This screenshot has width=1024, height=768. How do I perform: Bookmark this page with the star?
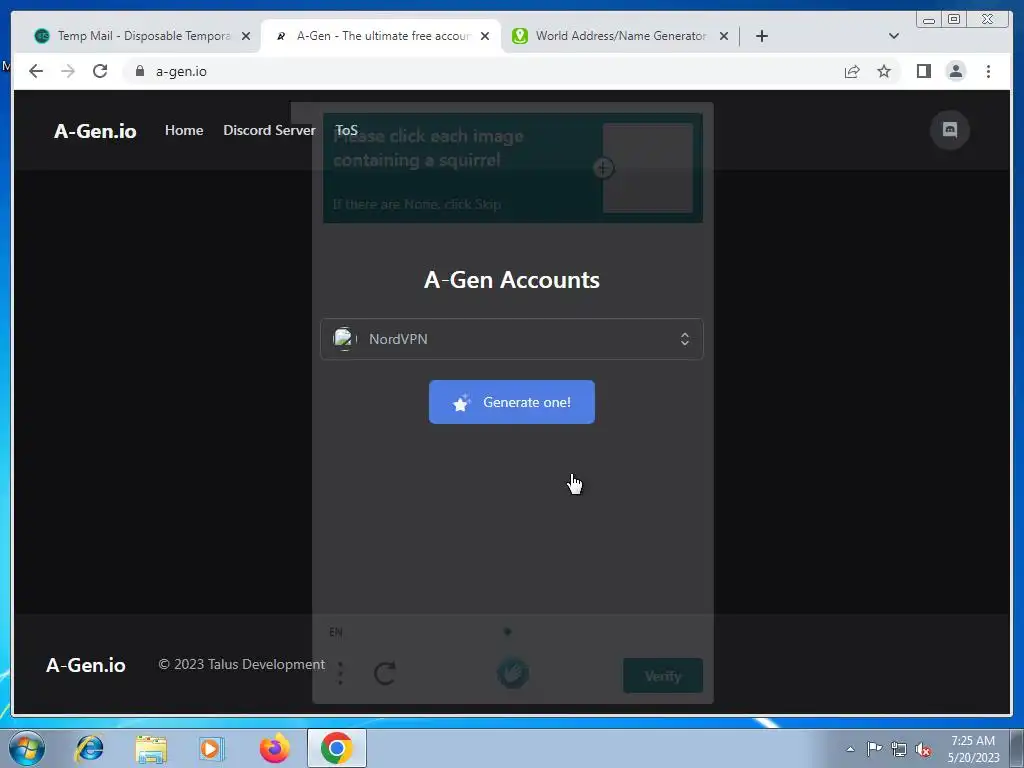(x=884, y=71)
